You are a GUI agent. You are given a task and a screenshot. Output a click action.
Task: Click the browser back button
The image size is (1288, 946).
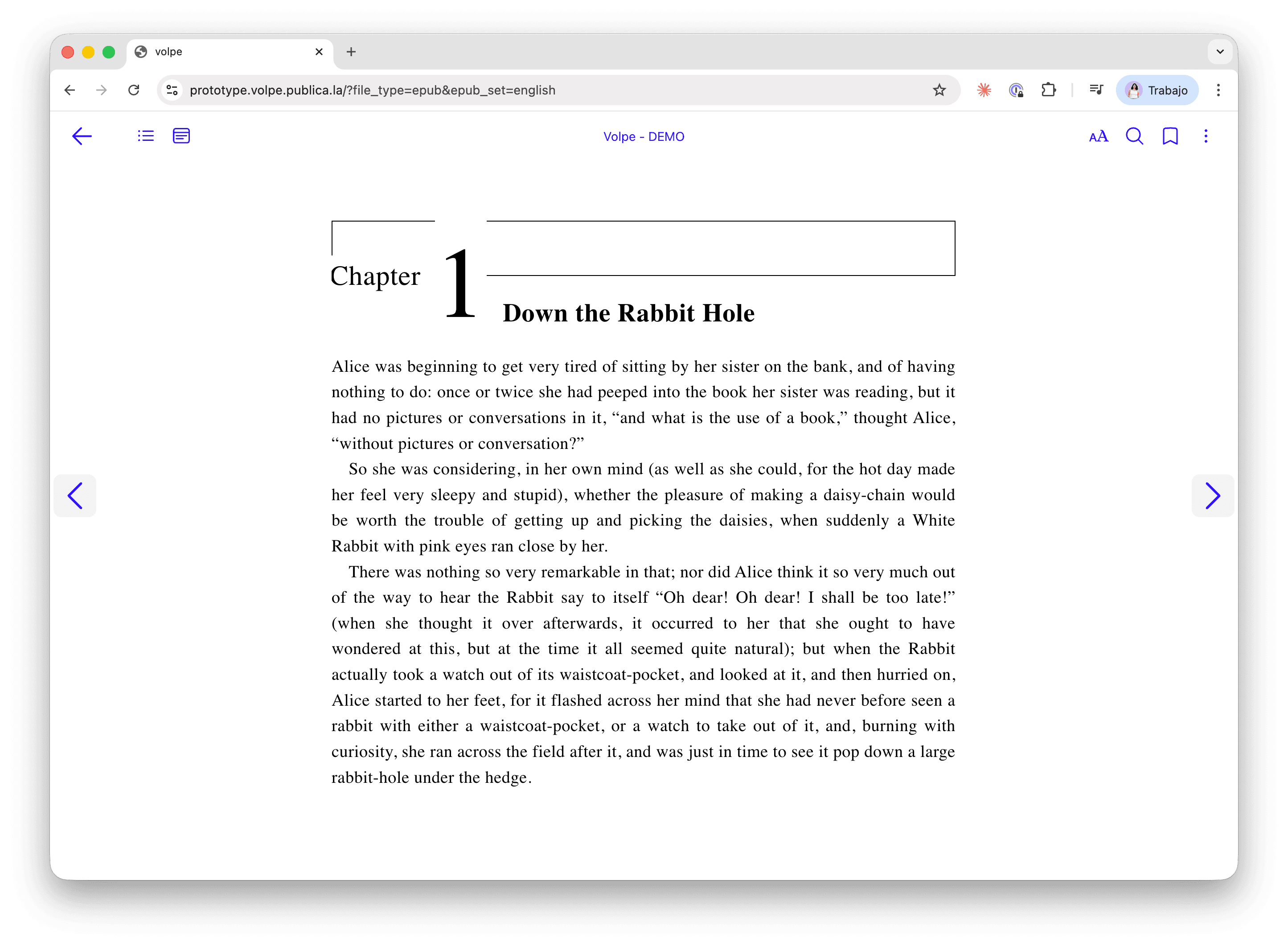pyautogui.click(x=70, y=90)
